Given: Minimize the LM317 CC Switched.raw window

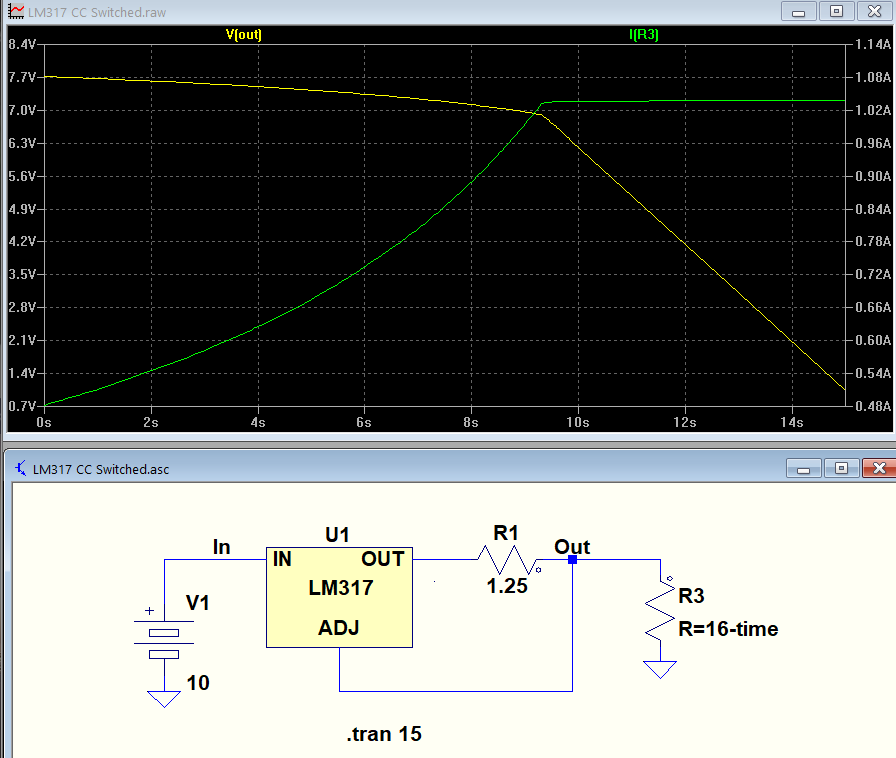Looking at the screenshot, I should click(798, 11).
